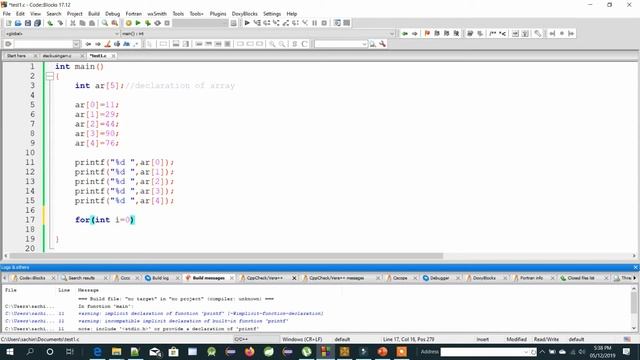This screenshot has height=360, width=640.
Task: Click the horizontal scrollbar of the editor
Action: pyautogui.click(x=227, y=256)
